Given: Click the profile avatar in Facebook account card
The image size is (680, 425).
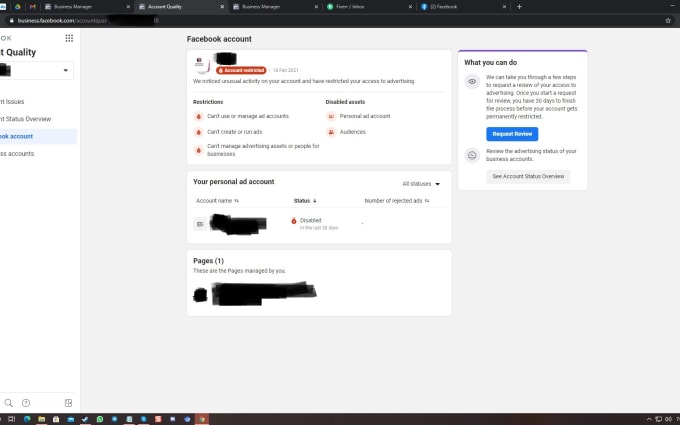Looking at the screenshot, I should click(x=202, y=64).
